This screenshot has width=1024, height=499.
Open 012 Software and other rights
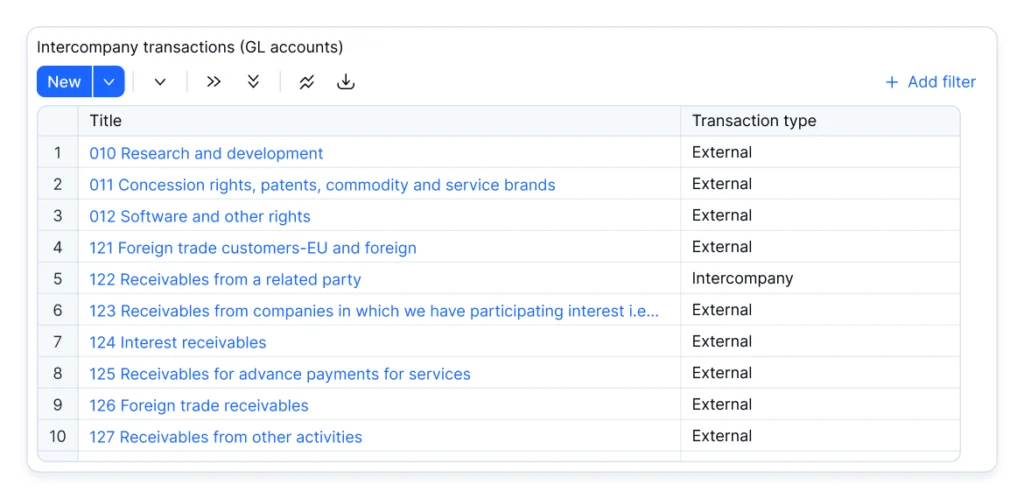pyautogui.click(x=200, y=216)
